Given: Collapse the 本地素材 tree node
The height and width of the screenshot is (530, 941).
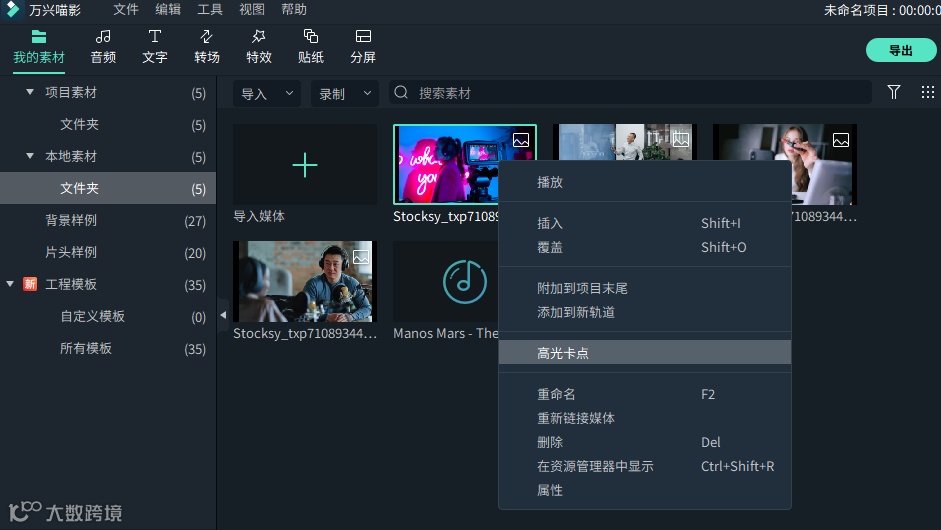Looking at the screenshot, I should [x=29, y=156].
